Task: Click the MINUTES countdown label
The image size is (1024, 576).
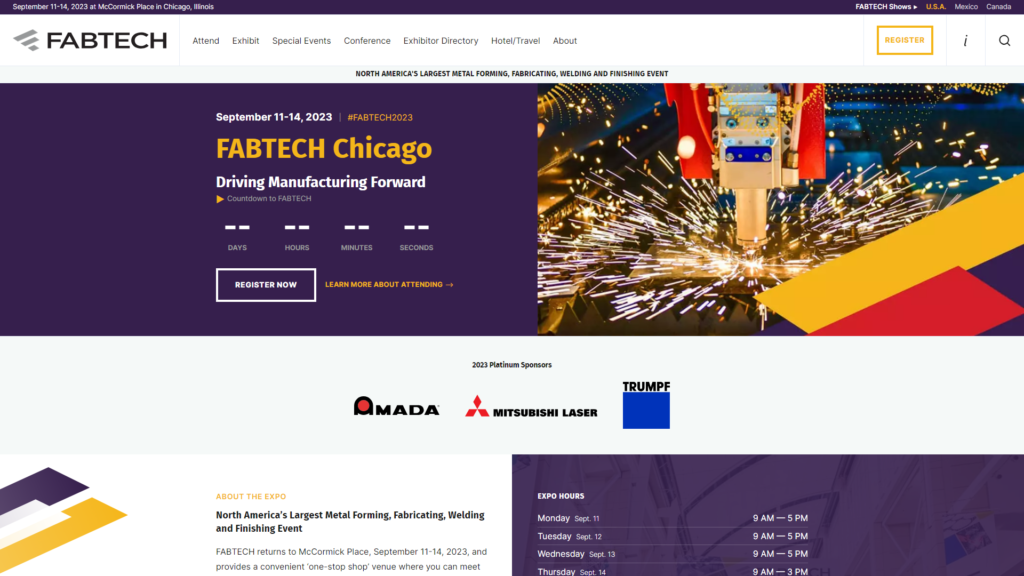Action: (357, 248)
